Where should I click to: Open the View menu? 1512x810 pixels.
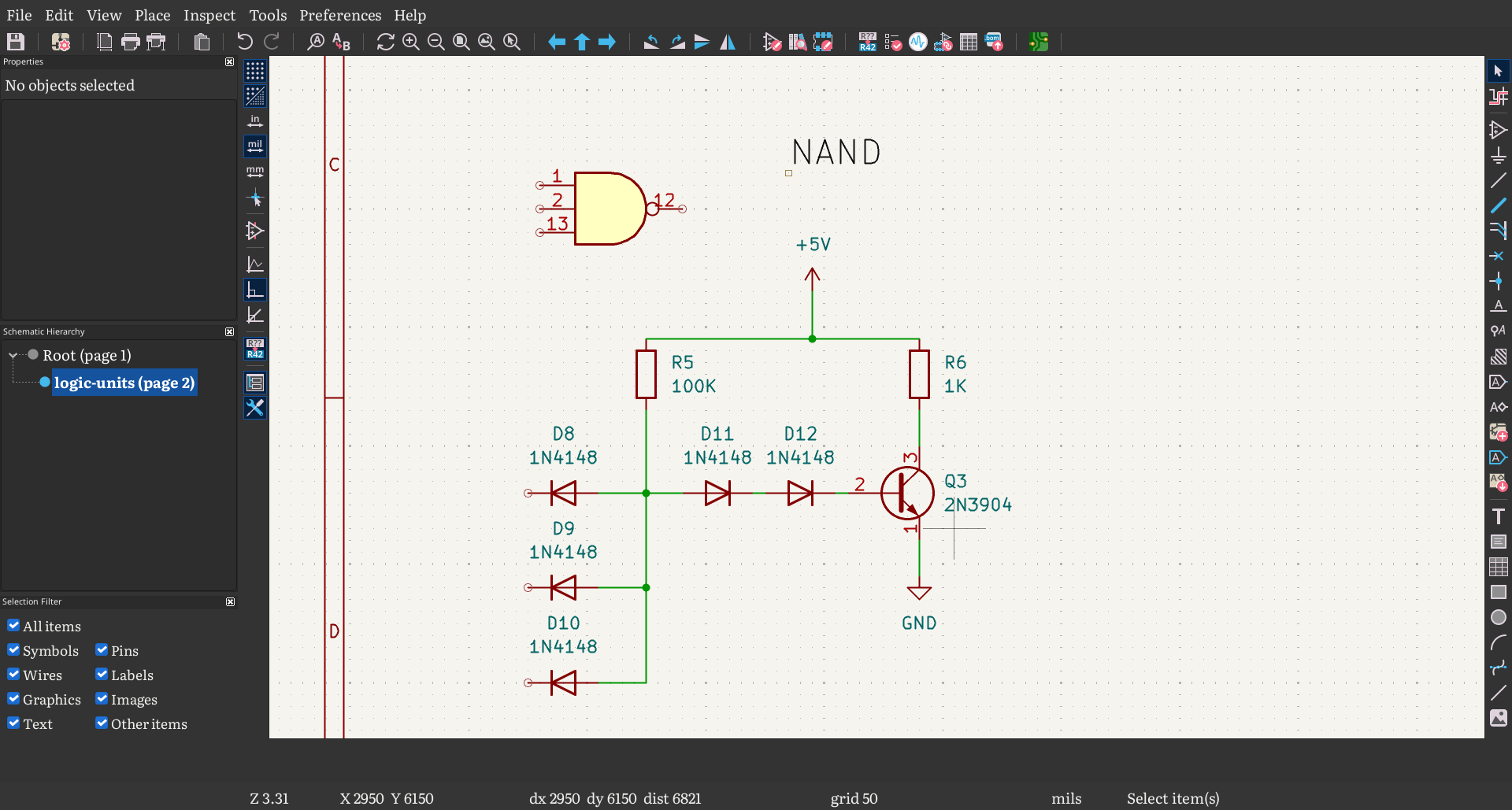point(104,15)
